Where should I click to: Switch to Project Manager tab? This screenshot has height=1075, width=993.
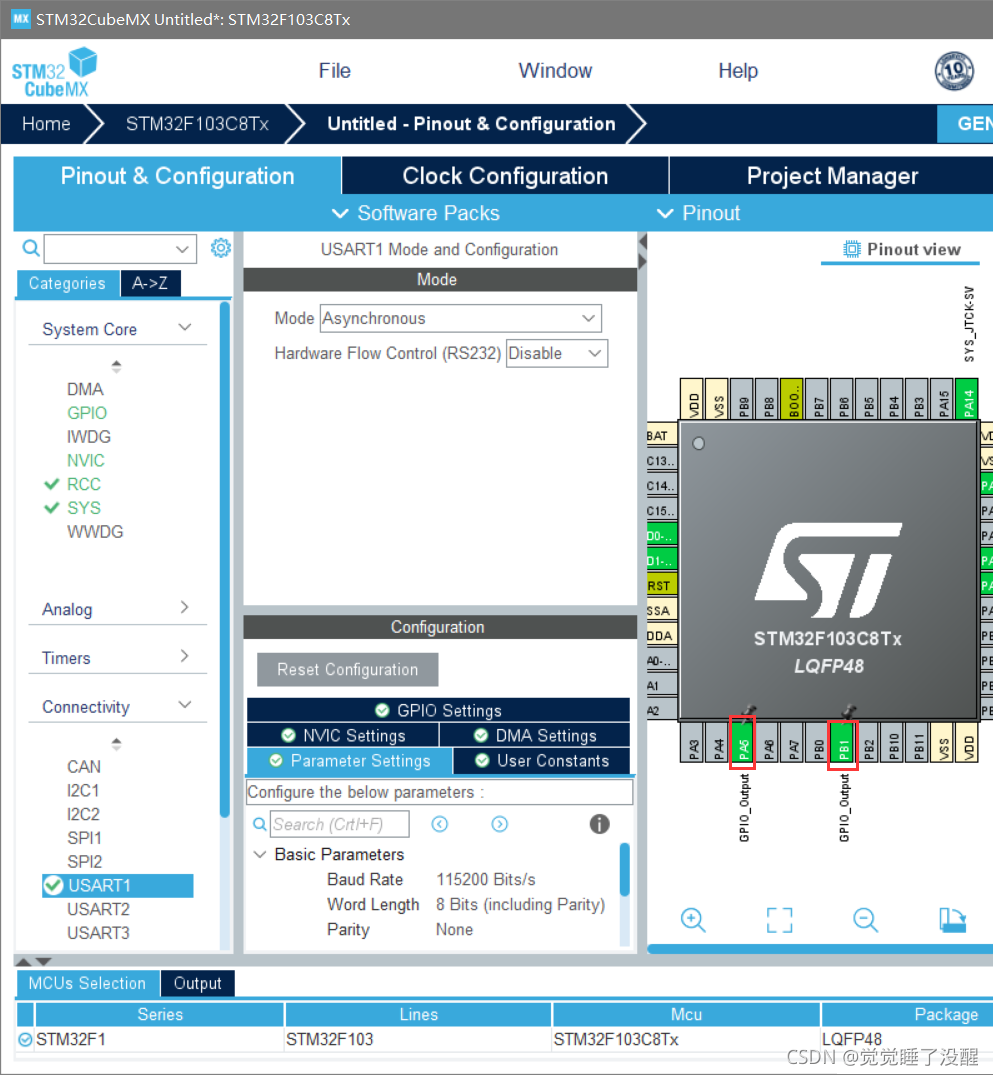[x=831, y=176]
